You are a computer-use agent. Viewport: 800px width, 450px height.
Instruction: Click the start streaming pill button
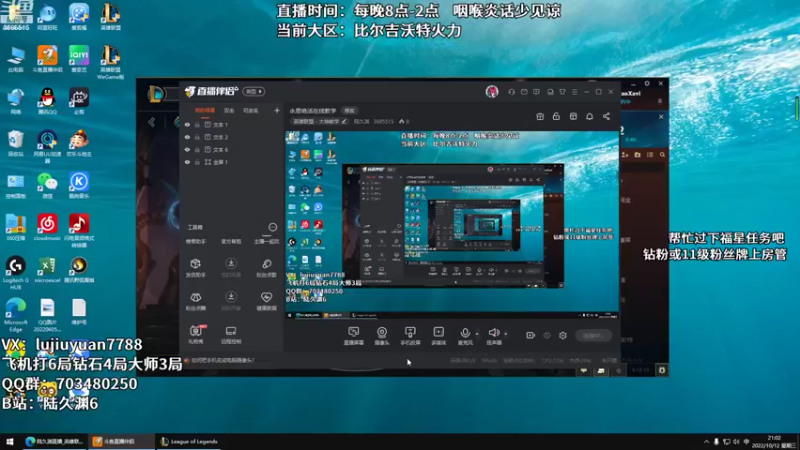(x=593, y=336)
